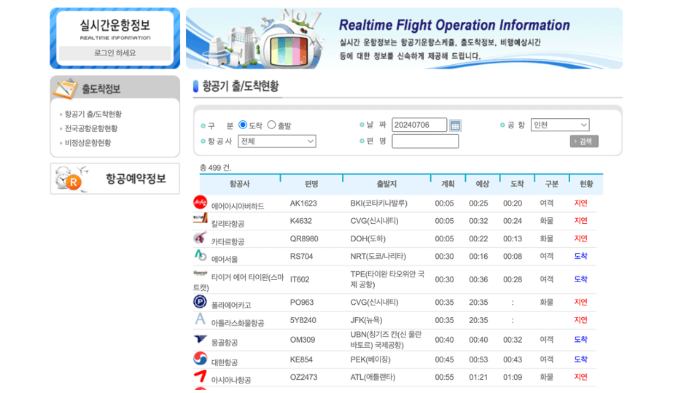Screen dimensions: 700x393
Task: Click flight number QR8980
Action: [x=304, y=239]
